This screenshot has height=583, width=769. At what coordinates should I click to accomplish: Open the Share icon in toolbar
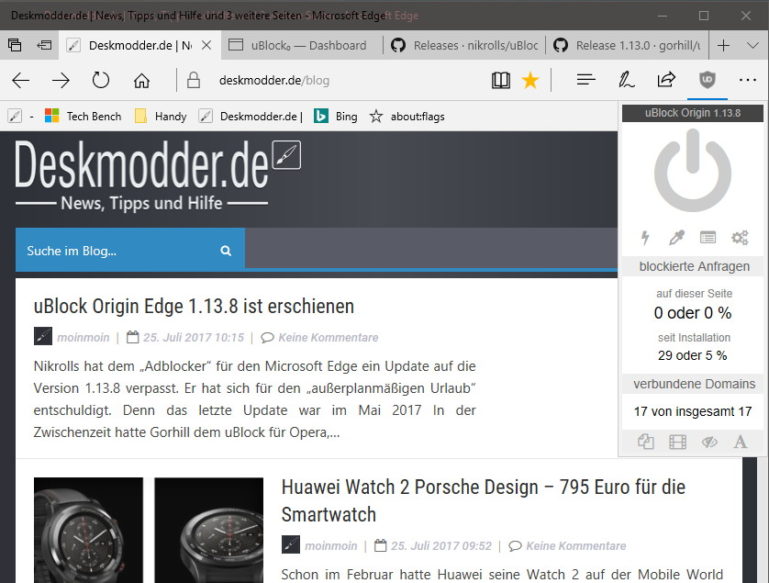(666, 79)
